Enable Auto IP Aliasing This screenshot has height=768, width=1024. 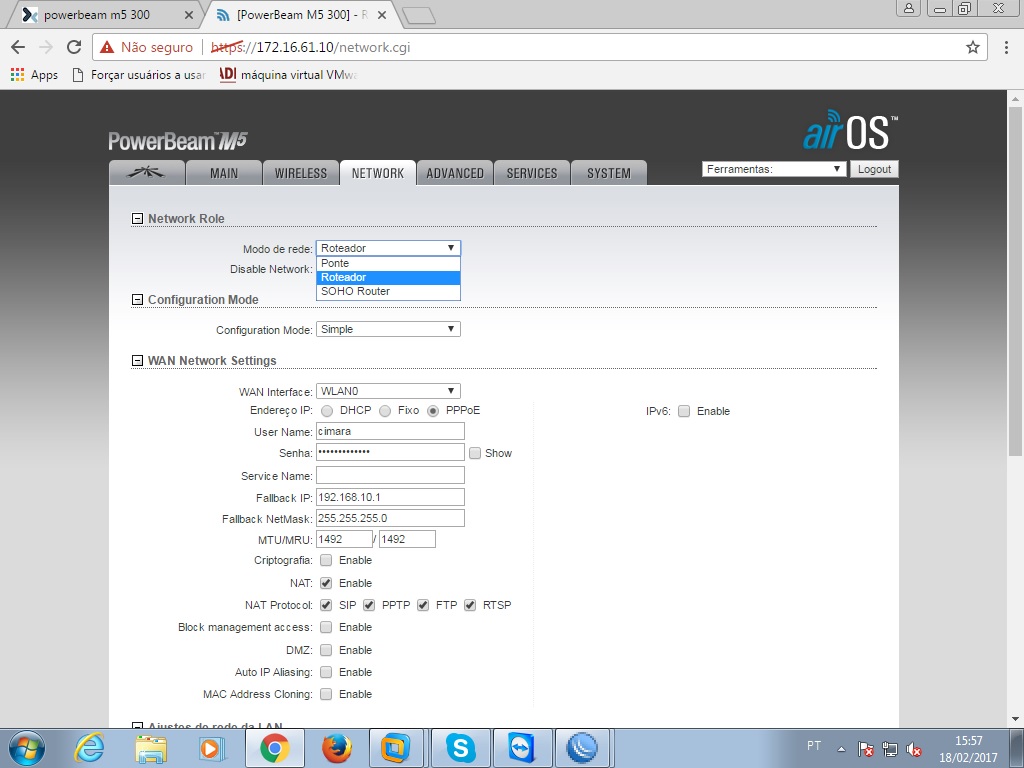pos(326,672)
